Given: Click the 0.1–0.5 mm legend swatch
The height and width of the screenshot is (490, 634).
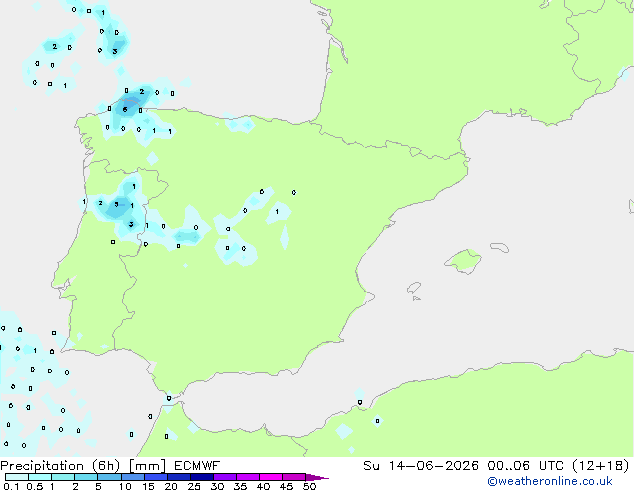Looking at the screenshot, I should 17,477.
